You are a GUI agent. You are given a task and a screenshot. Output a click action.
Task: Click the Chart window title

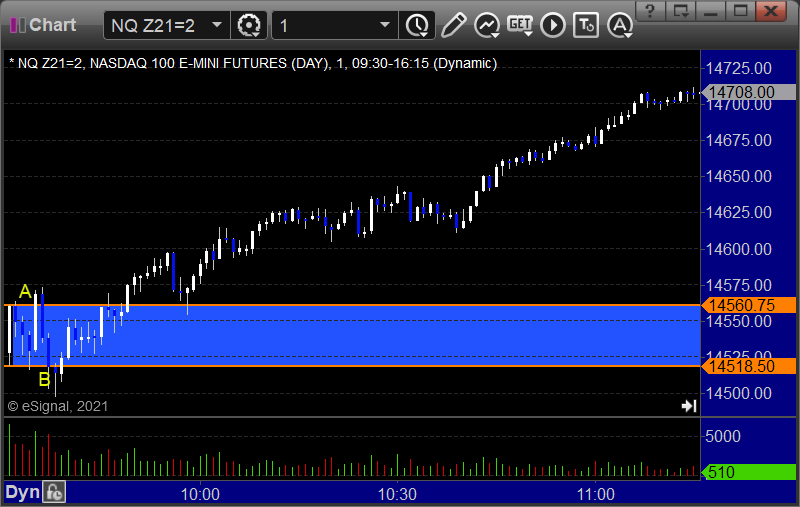pyautogui.click(x=53, y=25)
